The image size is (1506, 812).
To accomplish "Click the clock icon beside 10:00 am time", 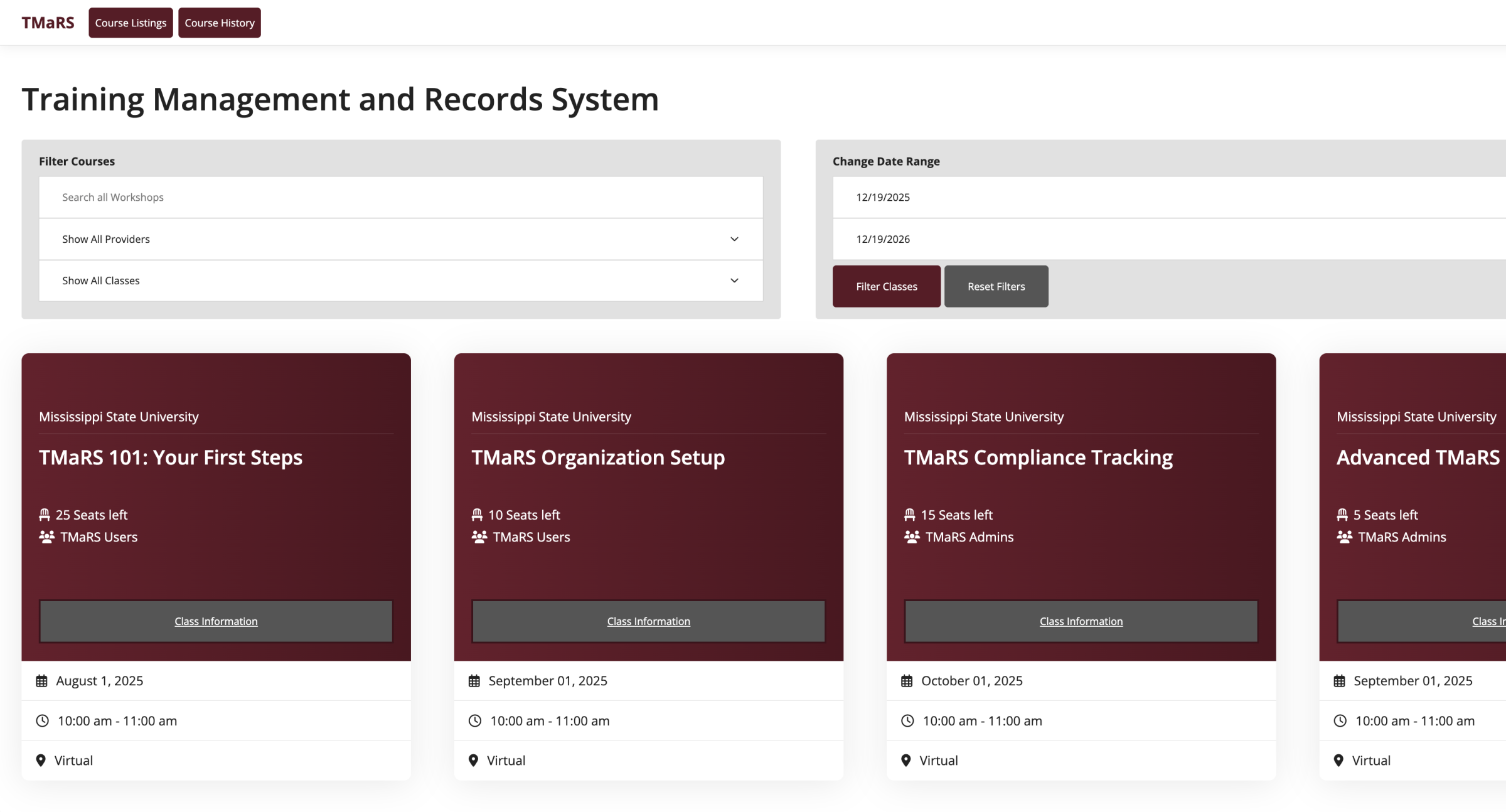I will click(41, 720).
